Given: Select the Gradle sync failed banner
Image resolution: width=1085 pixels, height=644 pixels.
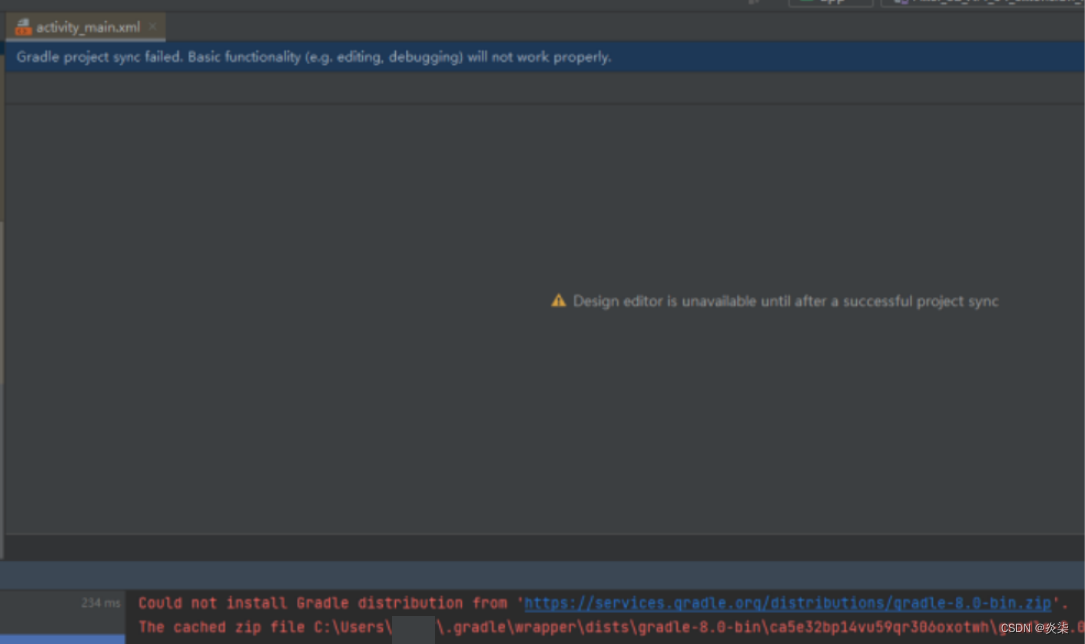Looking at the screenshot, I should click(312, 57).
